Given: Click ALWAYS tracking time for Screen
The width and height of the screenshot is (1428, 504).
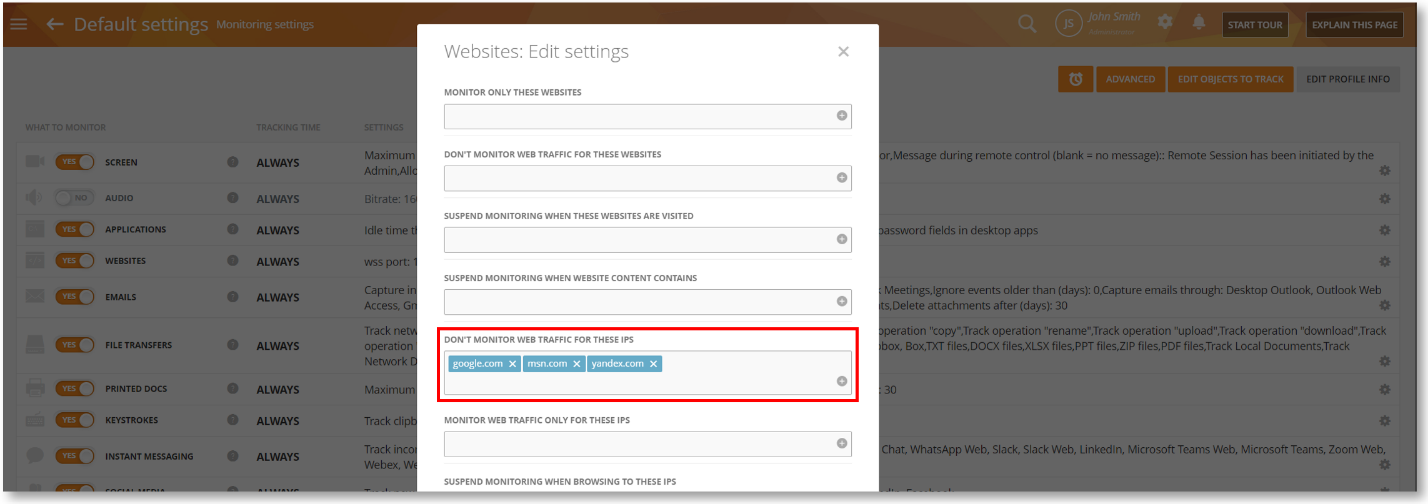Looking at the screenshot, I should tap(277, 162).
